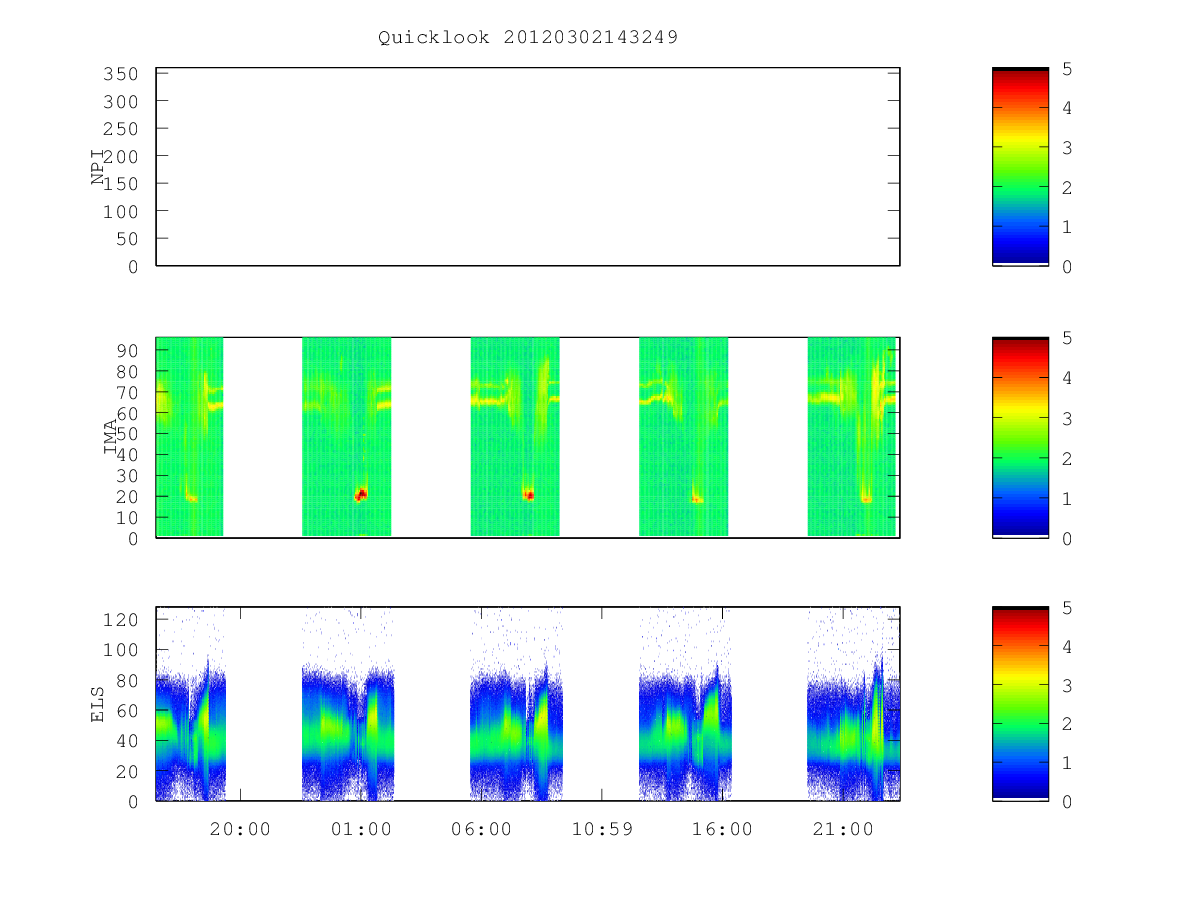Viewport: 1200px width, 900px height.
Task: Click the 350 tick on NPI axis
Action: point(122,74)
